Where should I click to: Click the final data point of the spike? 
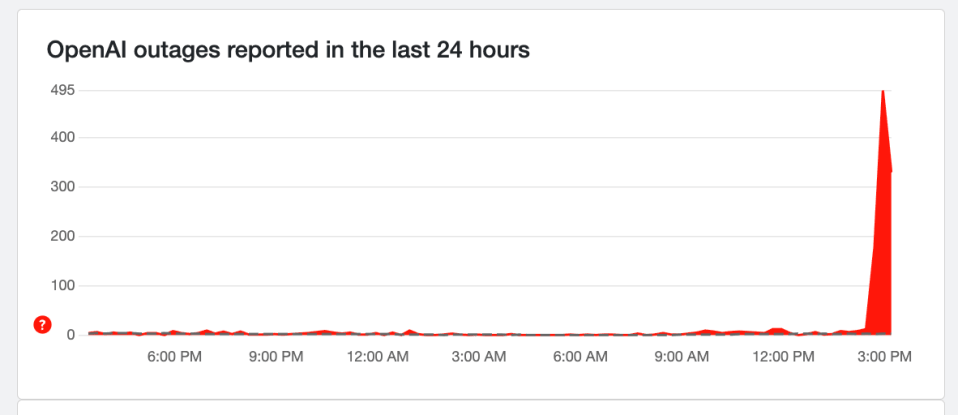point(891,172)
